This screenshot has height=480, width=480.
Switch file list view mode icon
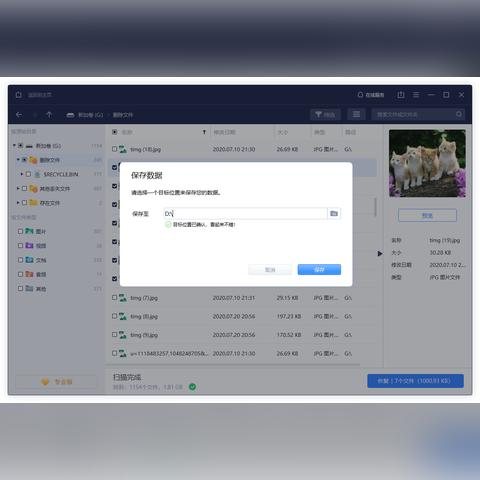click(x=356, y=114)
